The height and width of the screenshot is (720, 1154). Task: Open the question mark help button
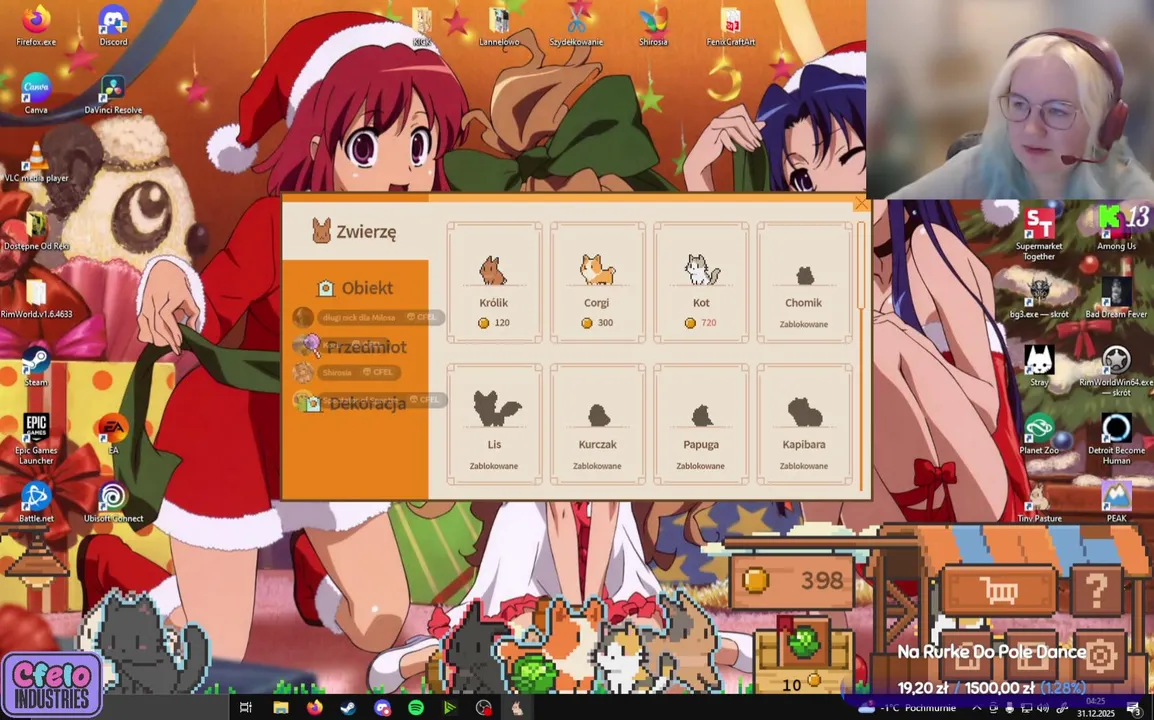(1096, 590)
